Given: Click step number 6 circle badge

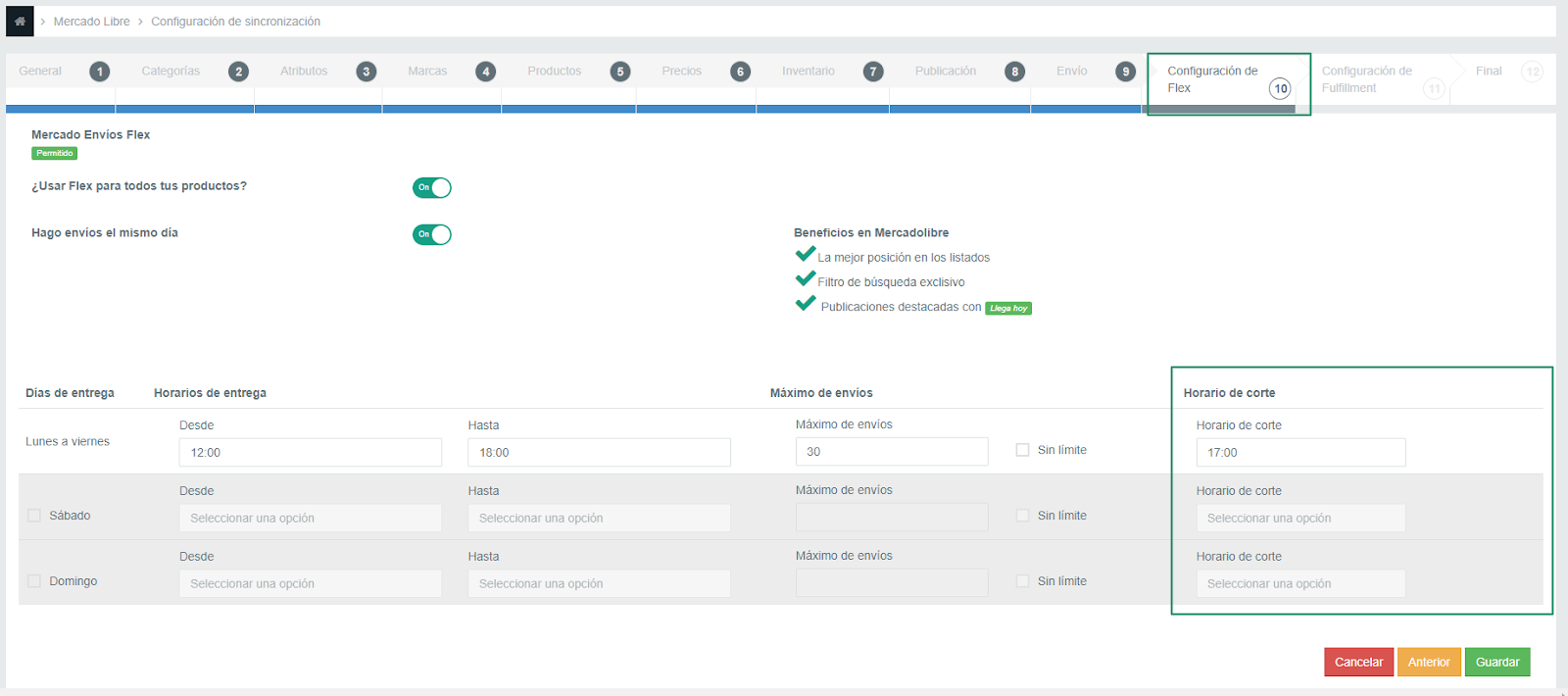Looking at the screenshot, I should (x=741, y=72).
